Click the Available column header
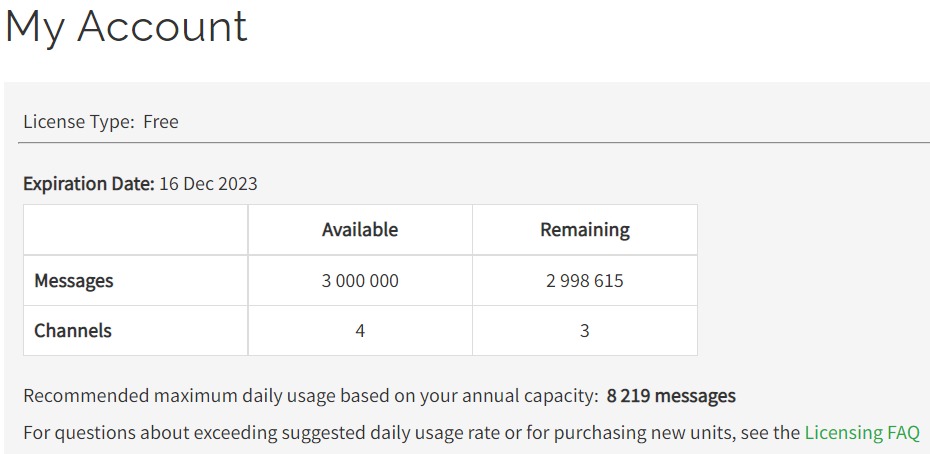The height and width of the screenshot is (454, 930). pos(360,230)
